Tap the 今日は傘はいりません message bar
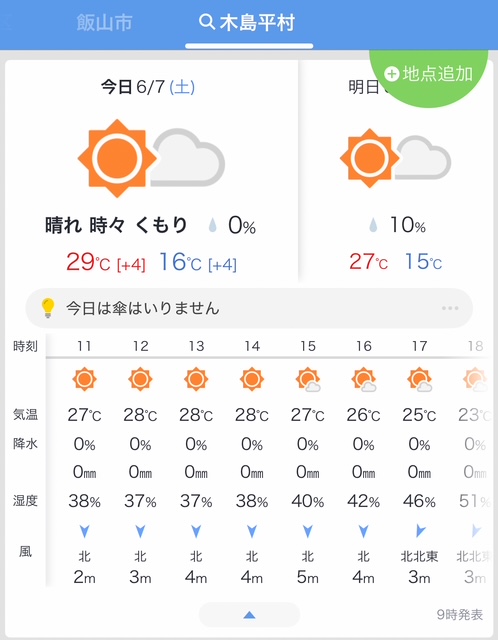Screen dimensions: 498x640 coord(249,308)
